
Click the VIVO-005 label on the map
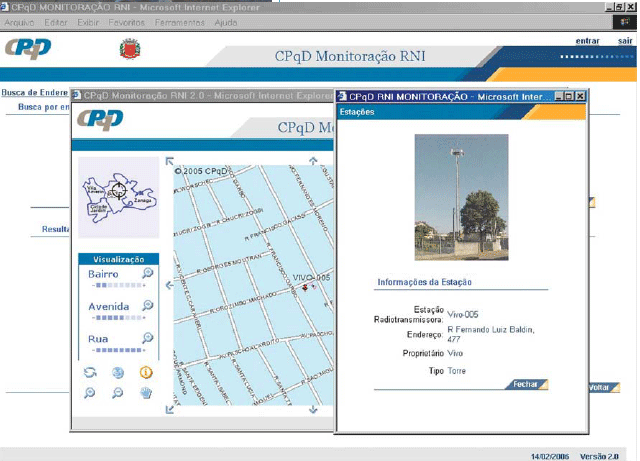[x=311, y=278]
